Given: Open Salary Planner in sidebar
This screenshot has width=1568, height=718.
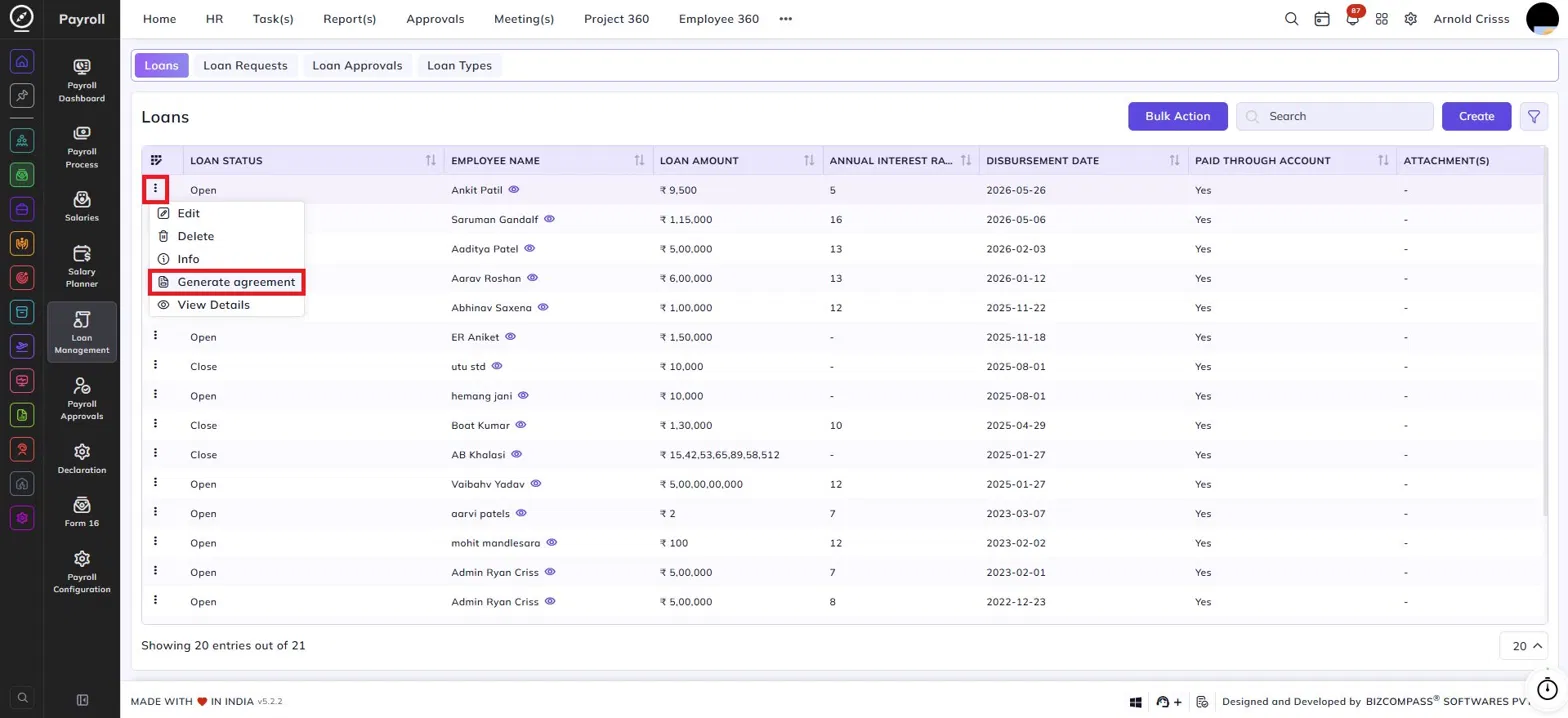Looking at the screenshot, I should [82, 266].
